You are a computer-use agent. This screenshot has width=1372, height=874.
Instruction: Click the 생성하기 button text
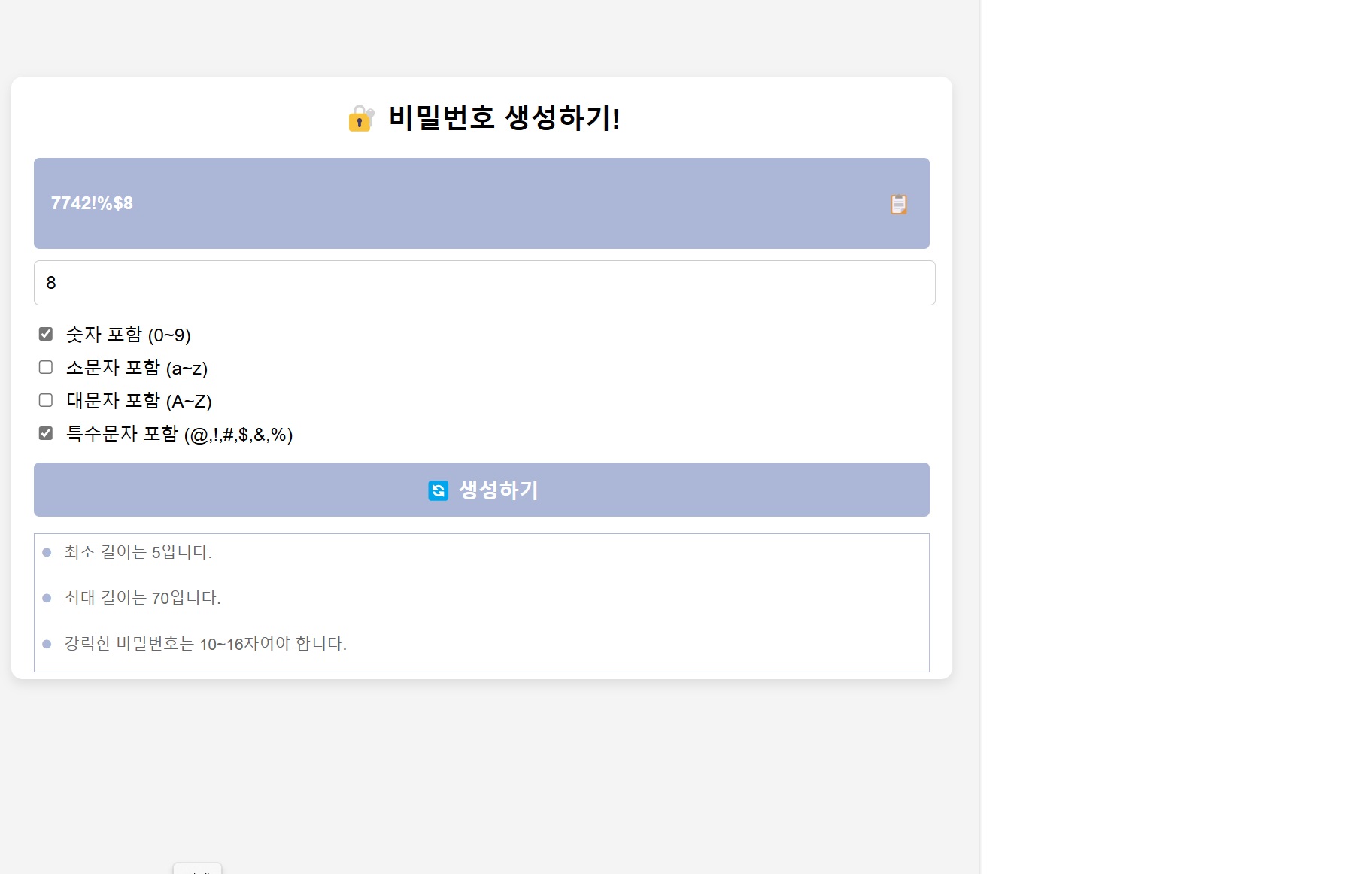[x=499, y=490]
